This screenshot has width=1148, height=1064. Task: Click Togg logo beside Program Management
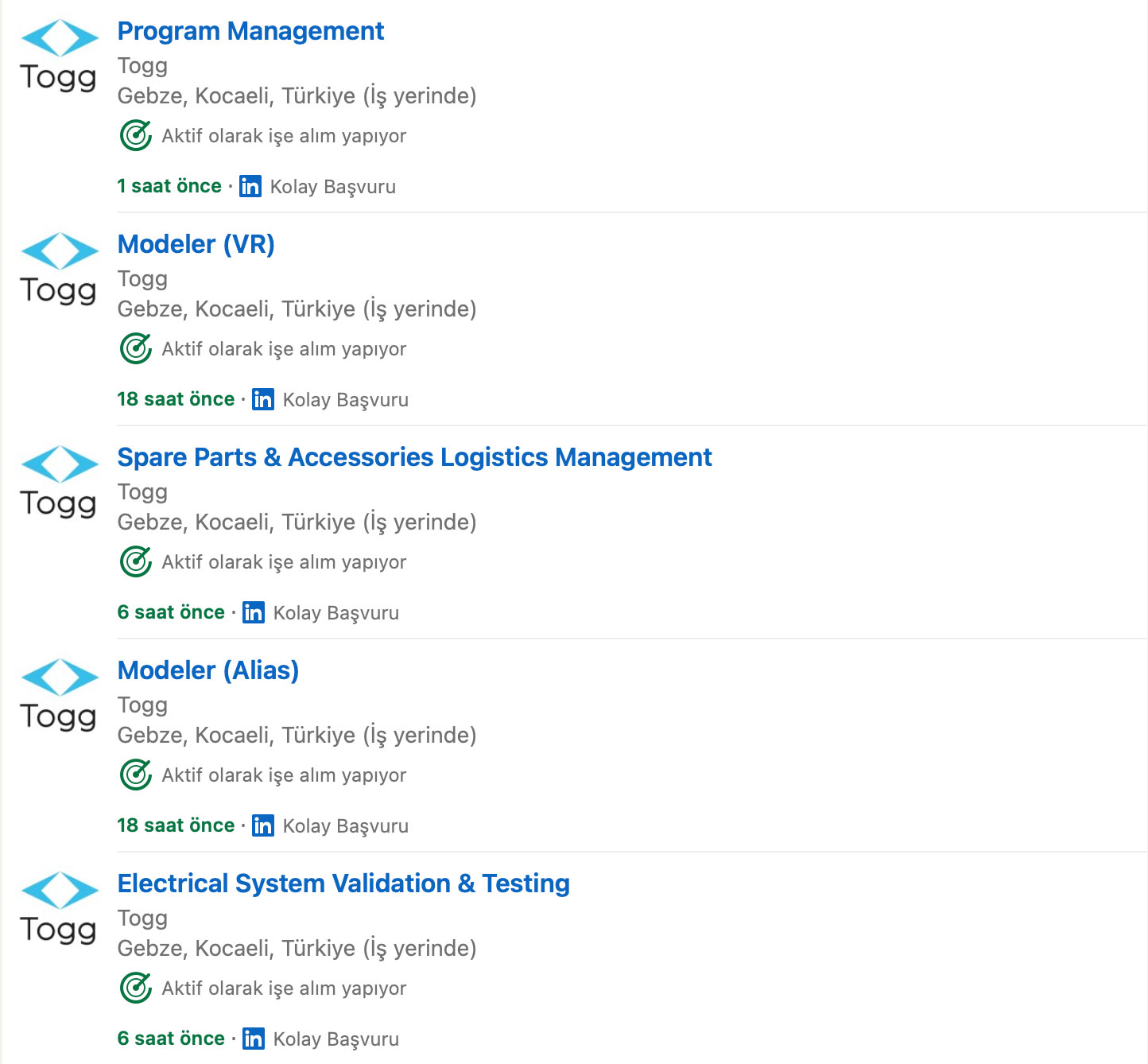[x=59, y=56]
